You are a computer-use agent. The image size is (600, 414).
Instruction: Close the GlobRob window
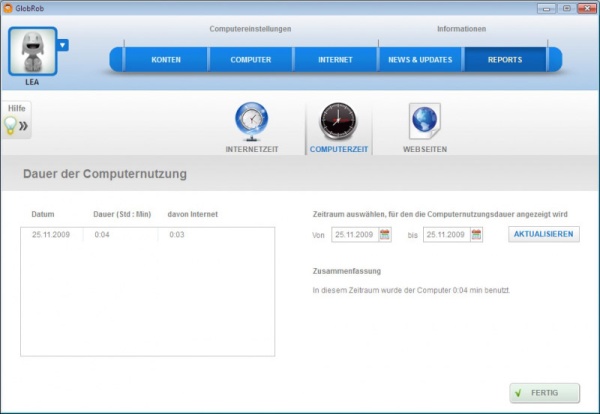click(x=587, y=8)
